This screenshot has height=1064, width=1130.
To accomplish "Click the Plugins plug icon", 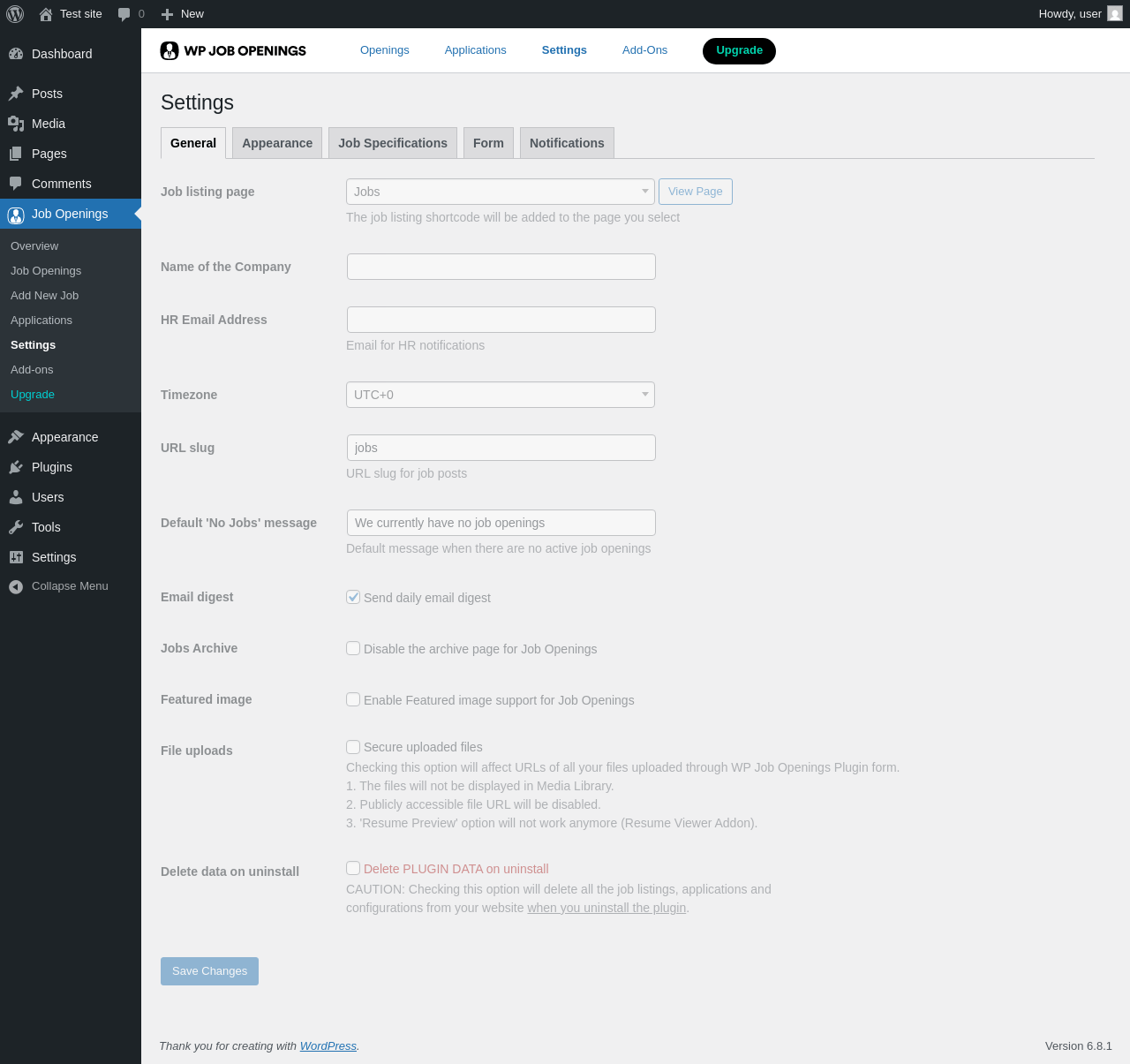I will (16, 467).
